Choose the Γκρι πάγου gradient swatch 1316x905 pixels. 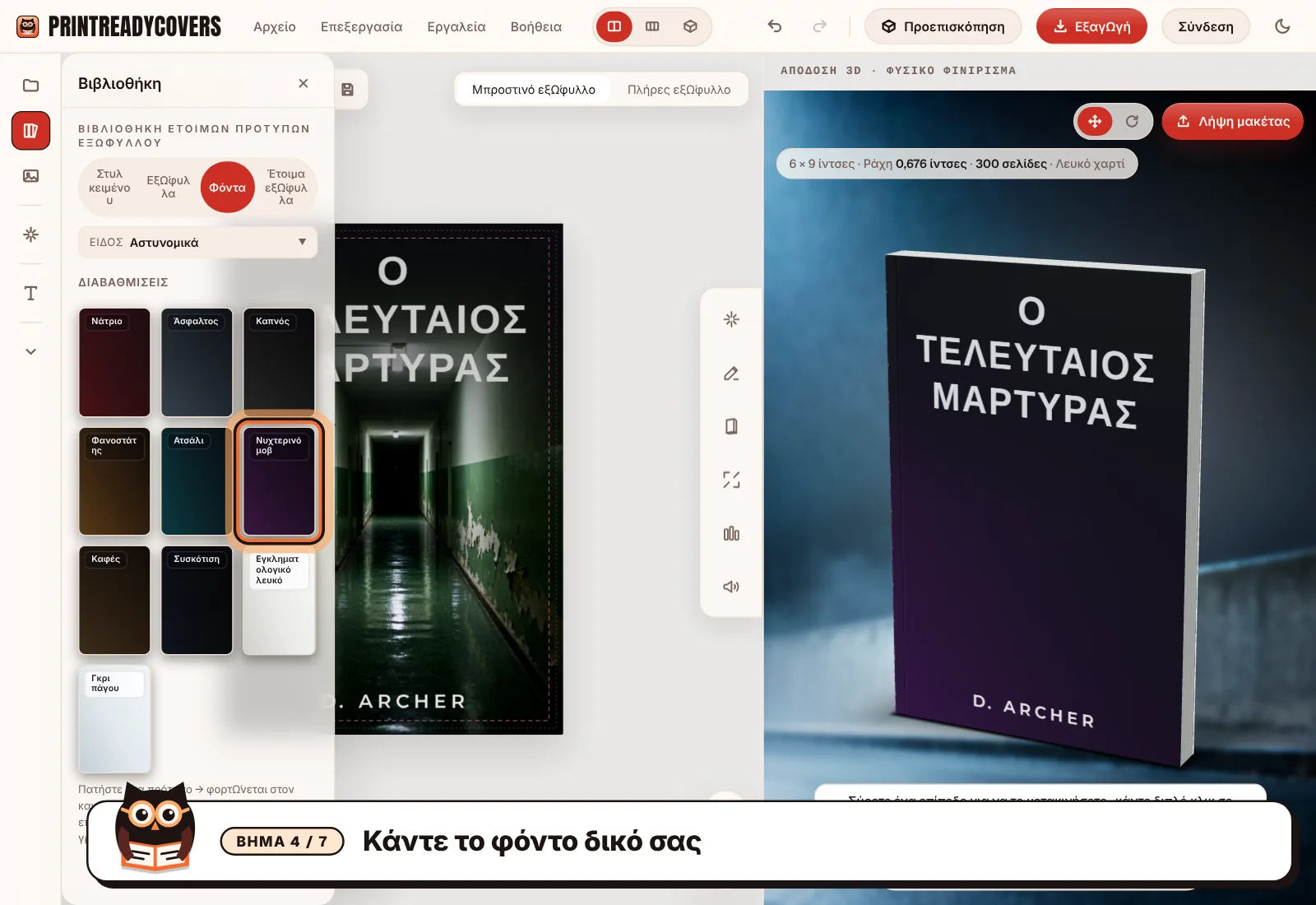click(114, 719)
